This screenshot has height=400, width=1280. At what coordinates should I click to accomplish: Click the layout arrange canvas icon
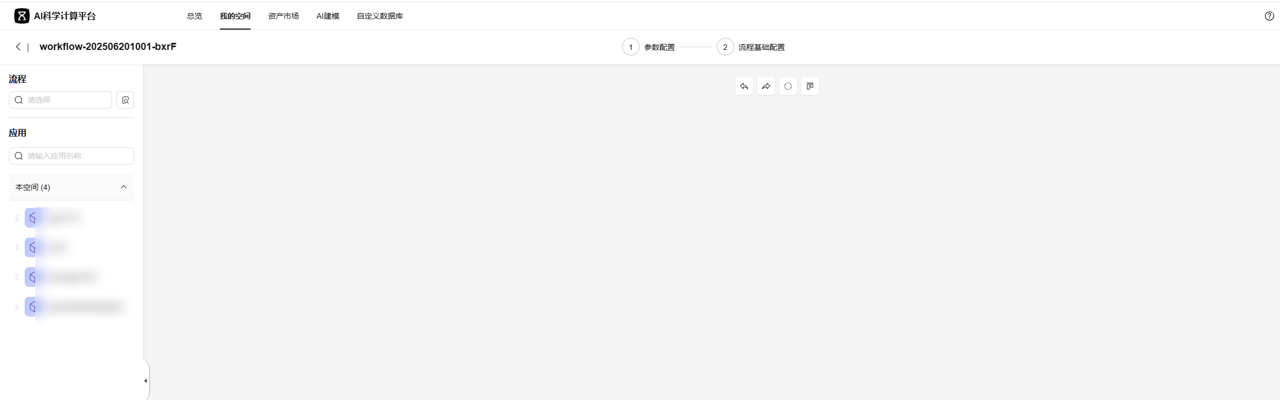point(810,86)
